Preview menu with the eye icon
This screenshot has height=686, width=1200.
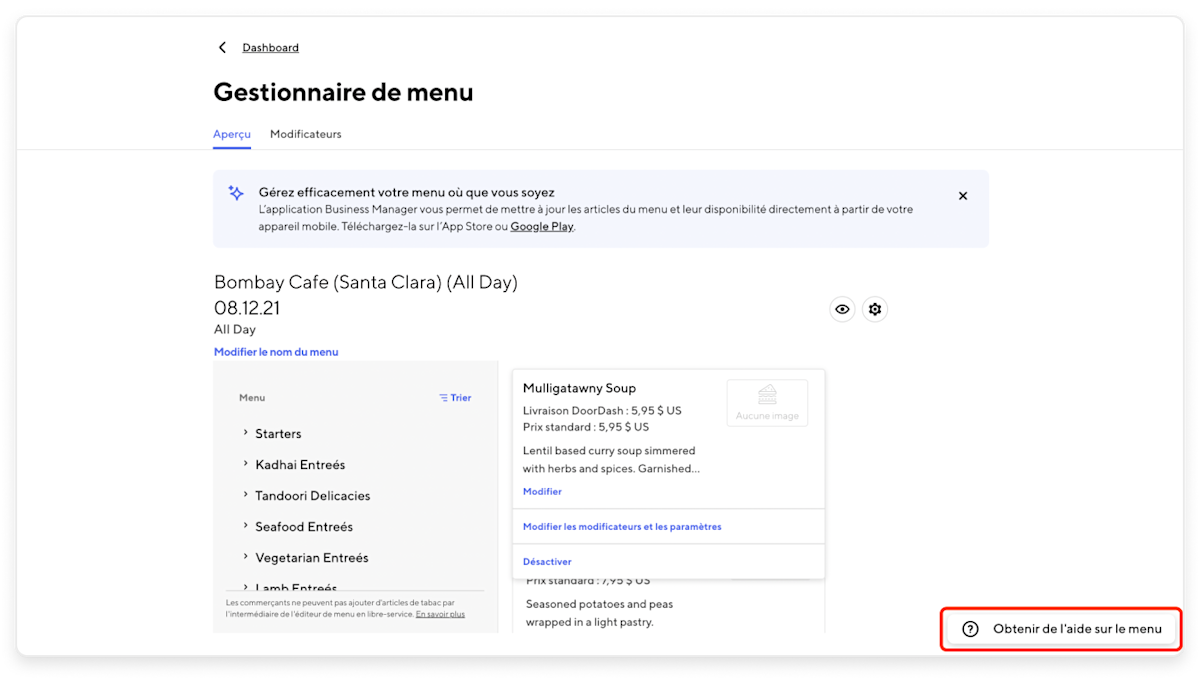pyautogui.click(x=843, y=309)
